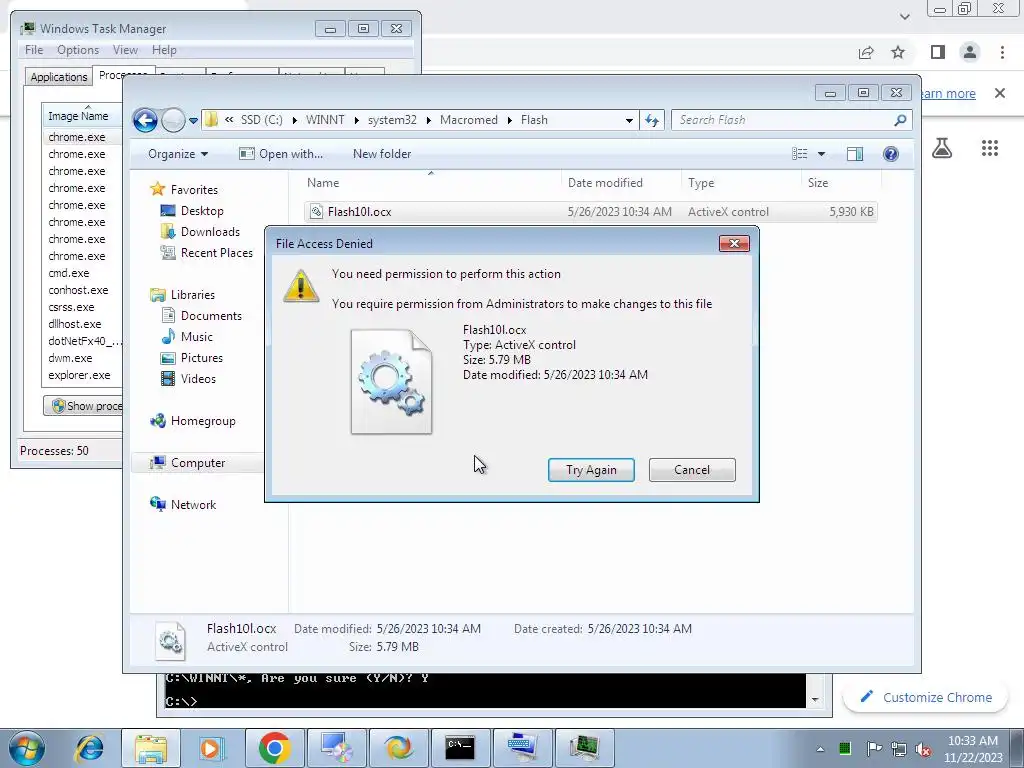Sort by Name column header
Screen dimensions: 1024x768
click(430, 183)
